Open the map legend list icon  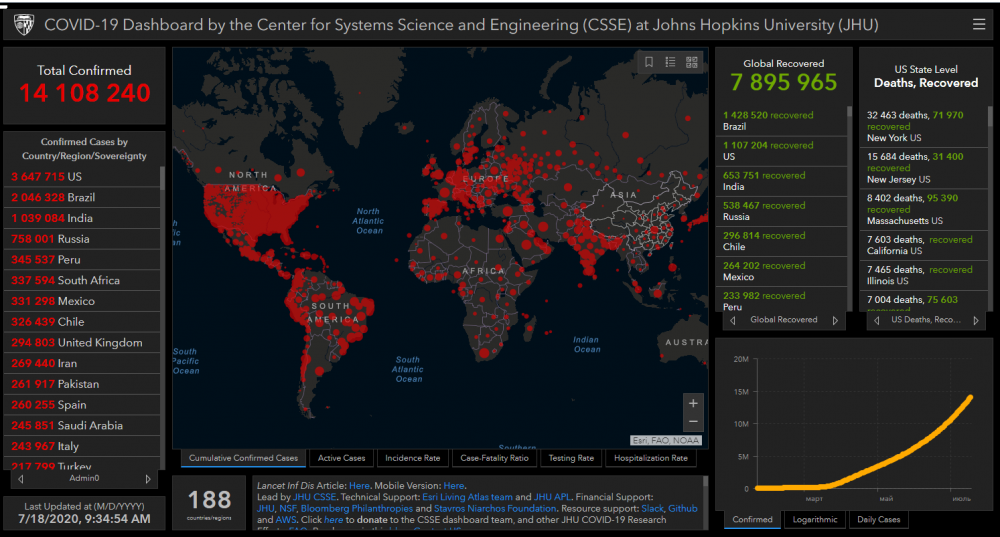(670, 62)
